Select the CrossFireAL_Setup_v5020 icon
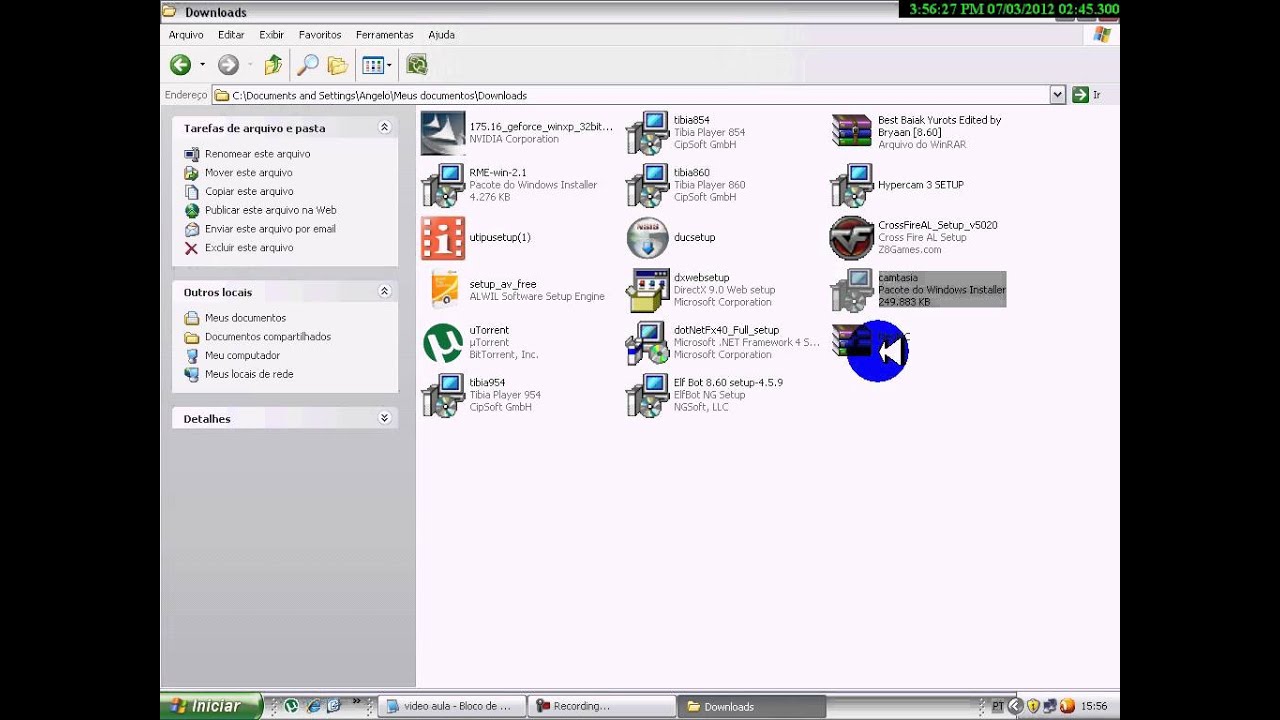This screenshot has height=720, width=1280. (852, 238)
